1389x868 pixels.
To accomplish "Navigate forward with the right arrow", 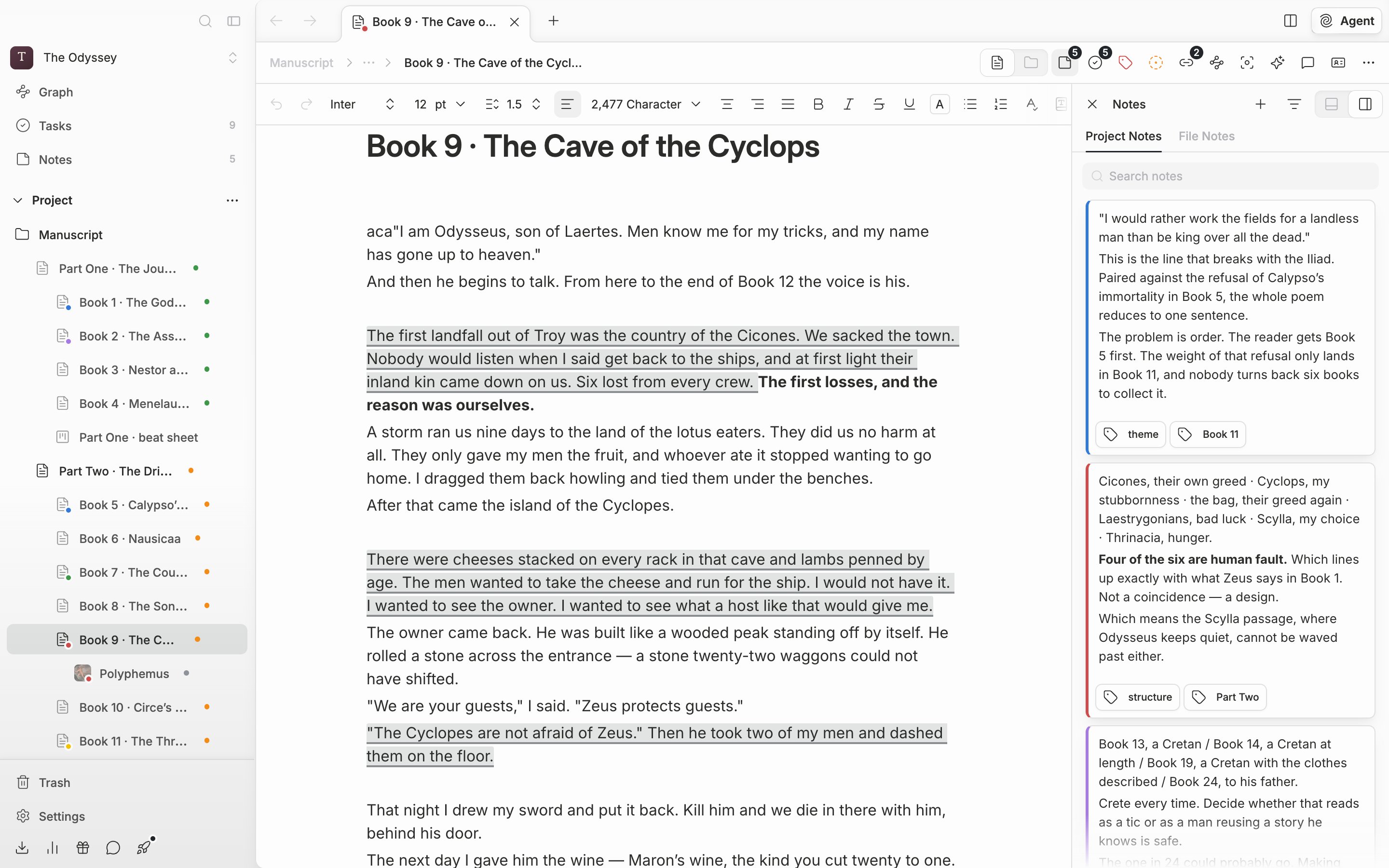I will 310,21.
